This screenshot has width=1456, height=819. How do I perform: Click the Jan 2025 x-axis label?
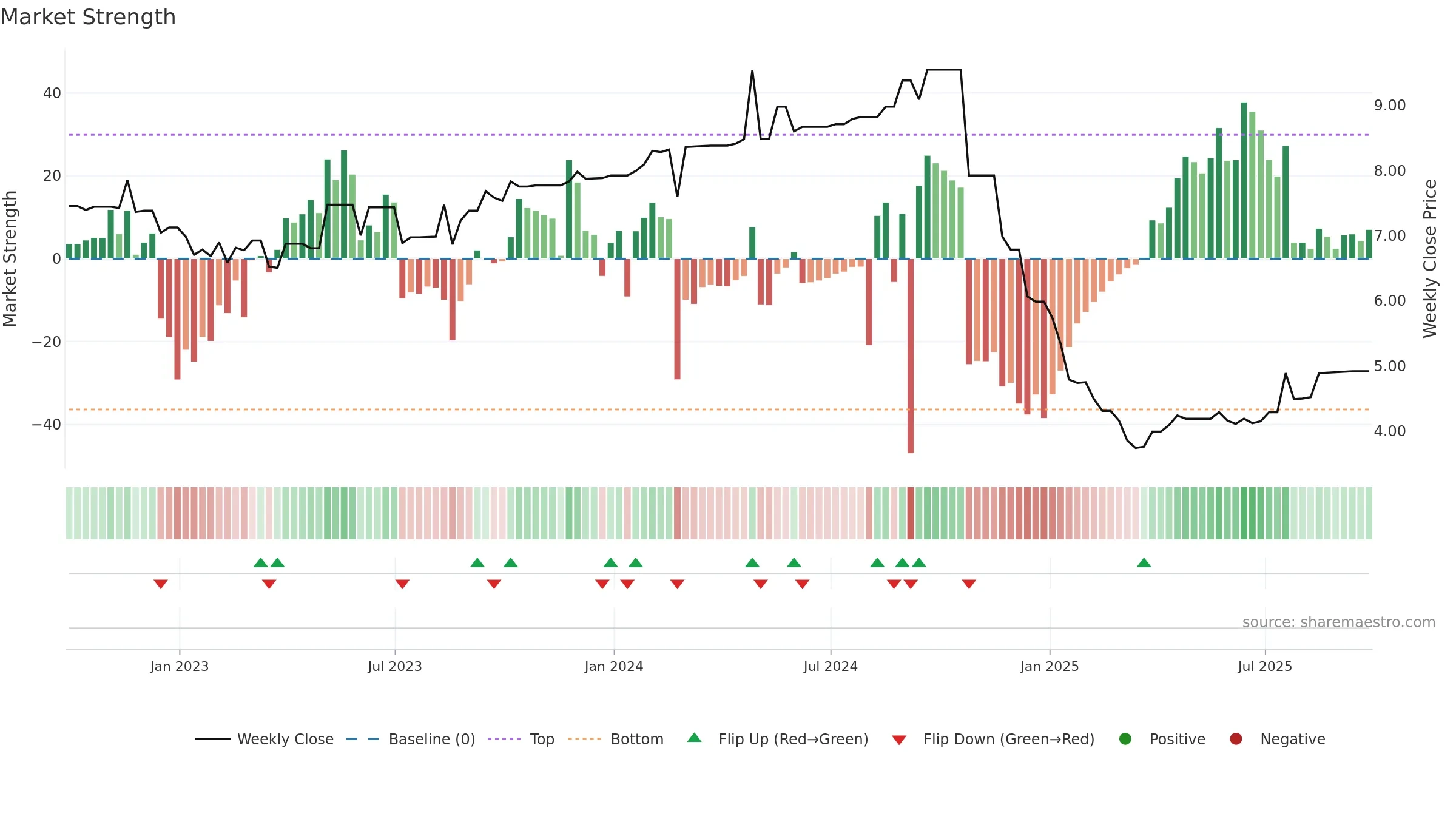point(1050,666)
